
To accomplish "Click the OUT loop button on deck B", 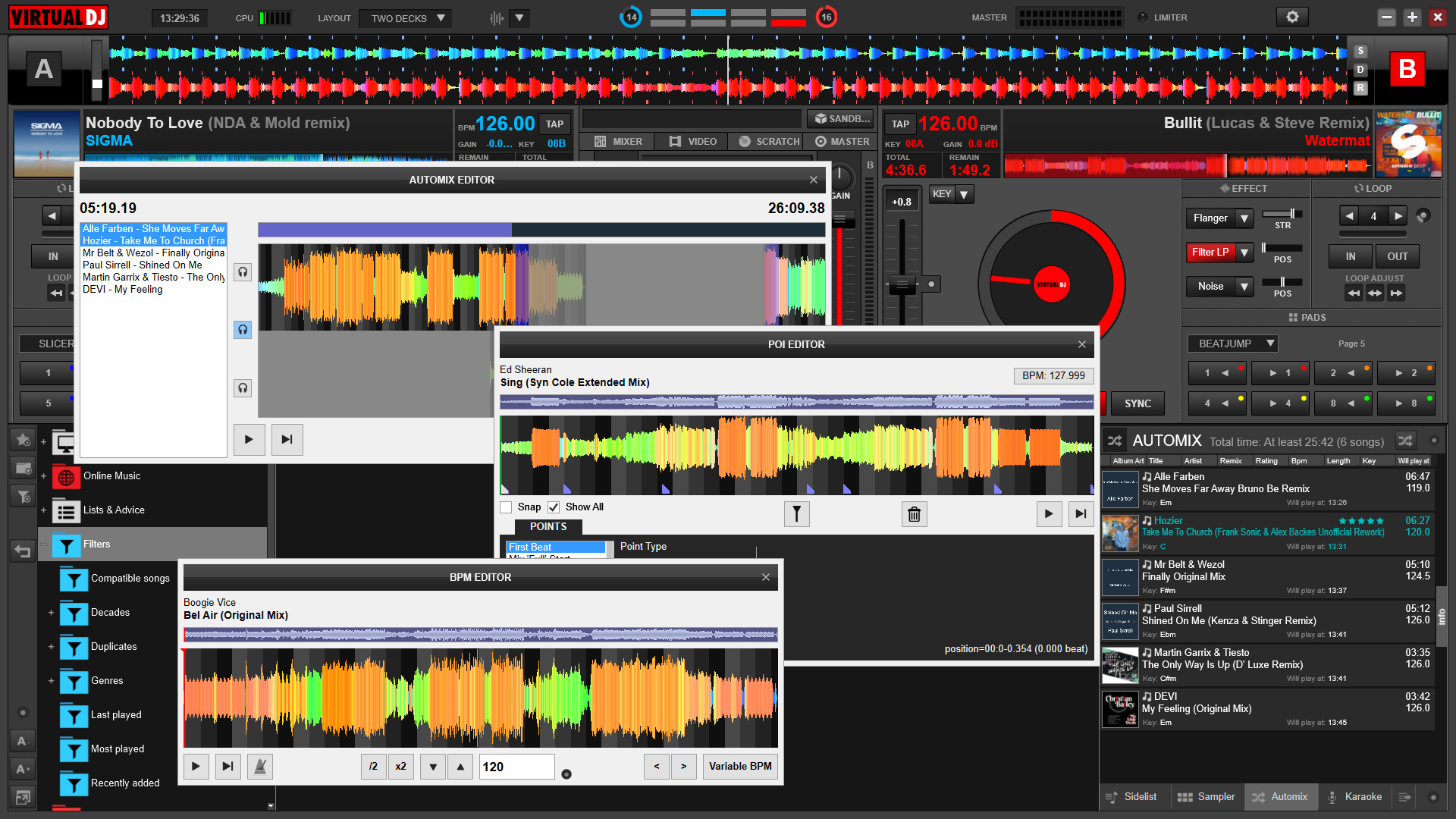I will click(1398, 257).
